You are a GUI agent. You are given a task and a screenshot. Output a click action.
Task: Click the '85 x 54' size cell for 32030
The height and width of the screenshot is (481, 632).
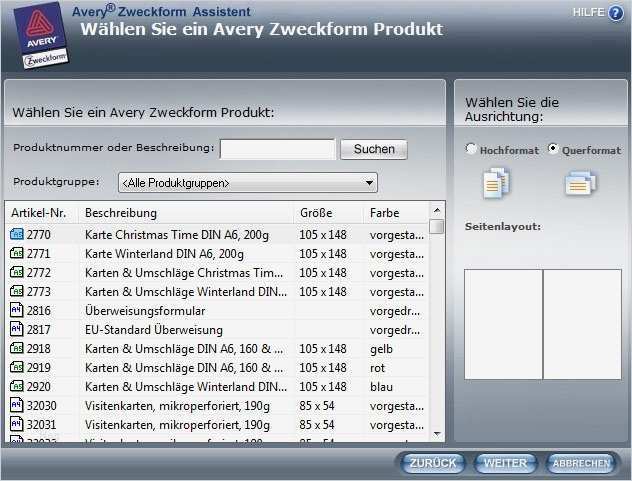317,406
